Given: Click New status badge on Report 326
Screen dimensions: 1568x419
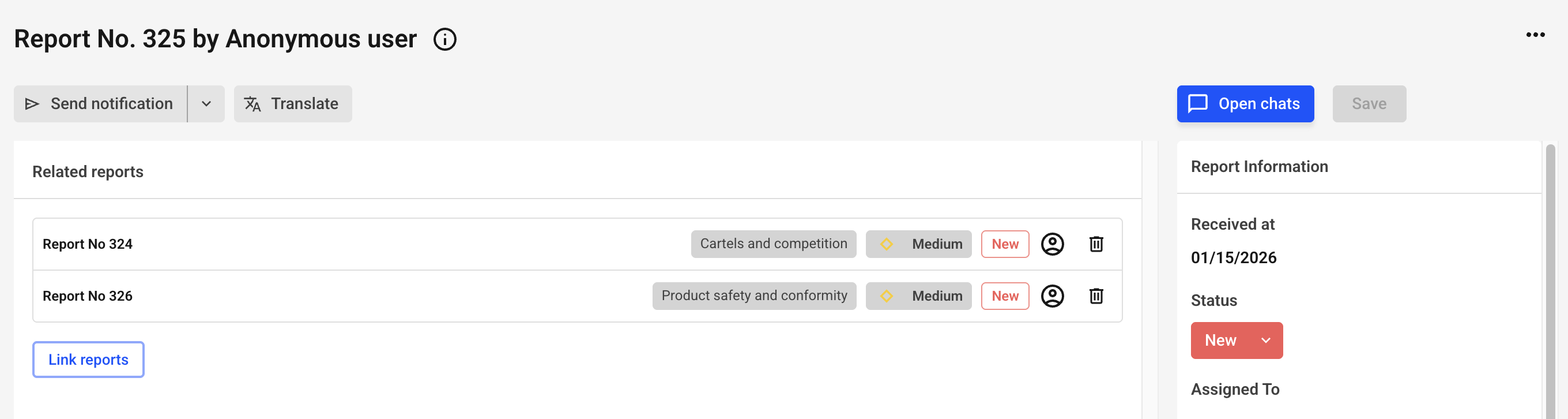Looking at the screenshot, I should pos(1004,296).
